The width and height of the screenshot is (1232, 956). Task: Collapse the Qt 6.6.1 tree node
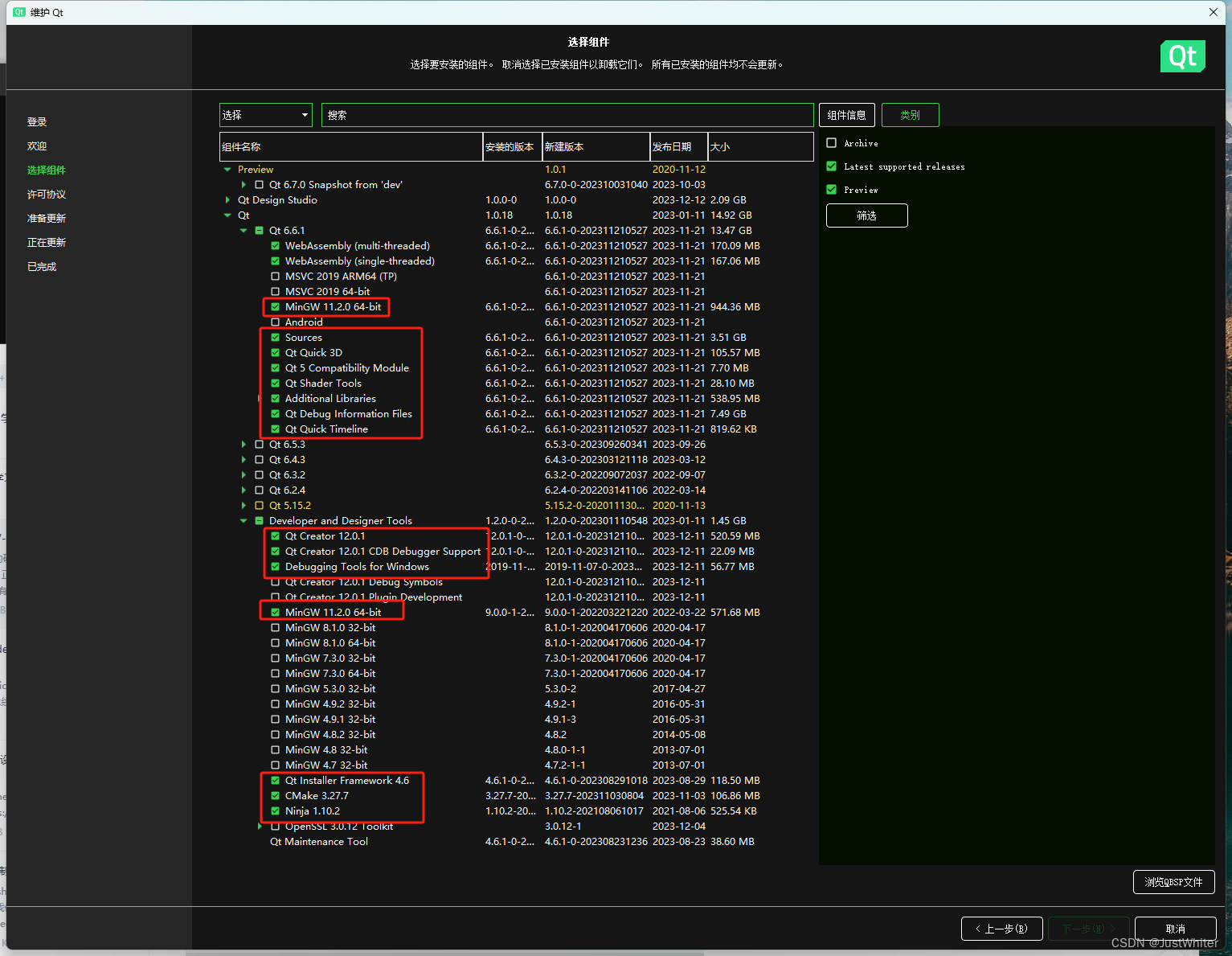click(x=244, y=230)
